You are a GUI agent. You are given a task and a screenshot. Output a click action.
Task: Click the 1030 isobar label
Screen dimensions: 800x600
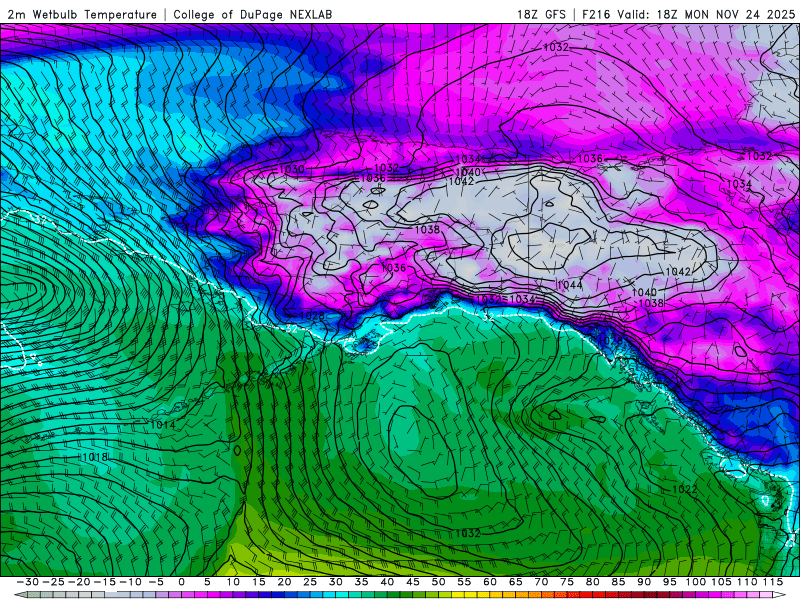[292, 169]
